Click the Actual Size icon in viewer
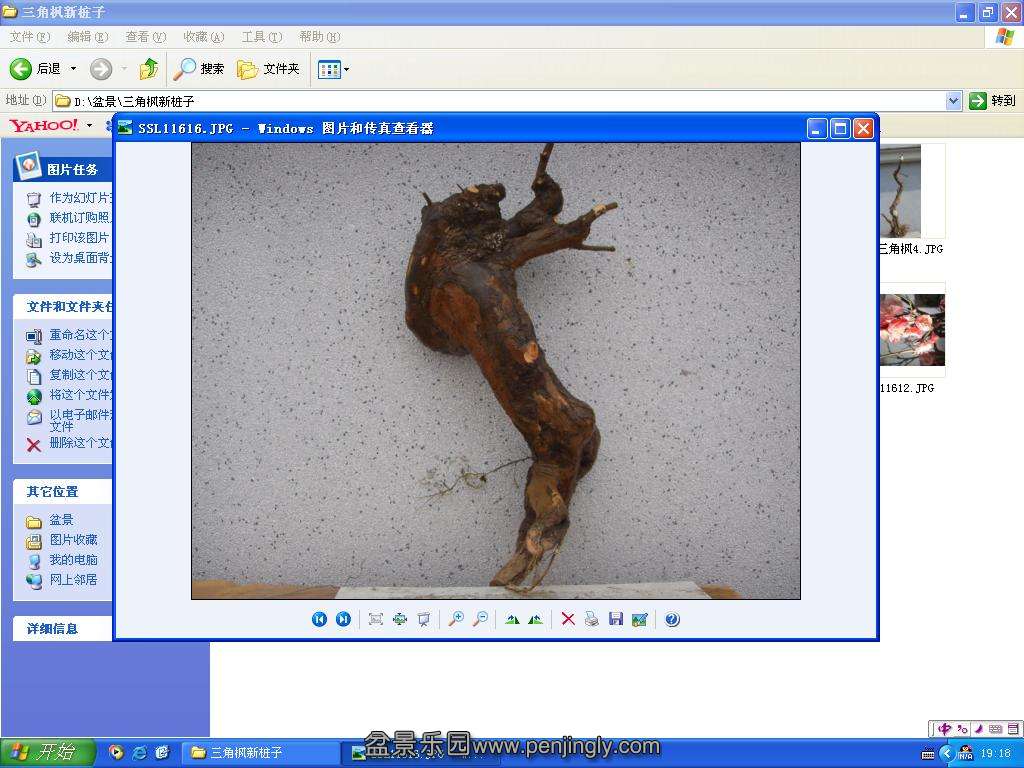This screenshot has height=768, width=1024. point(400,619)
